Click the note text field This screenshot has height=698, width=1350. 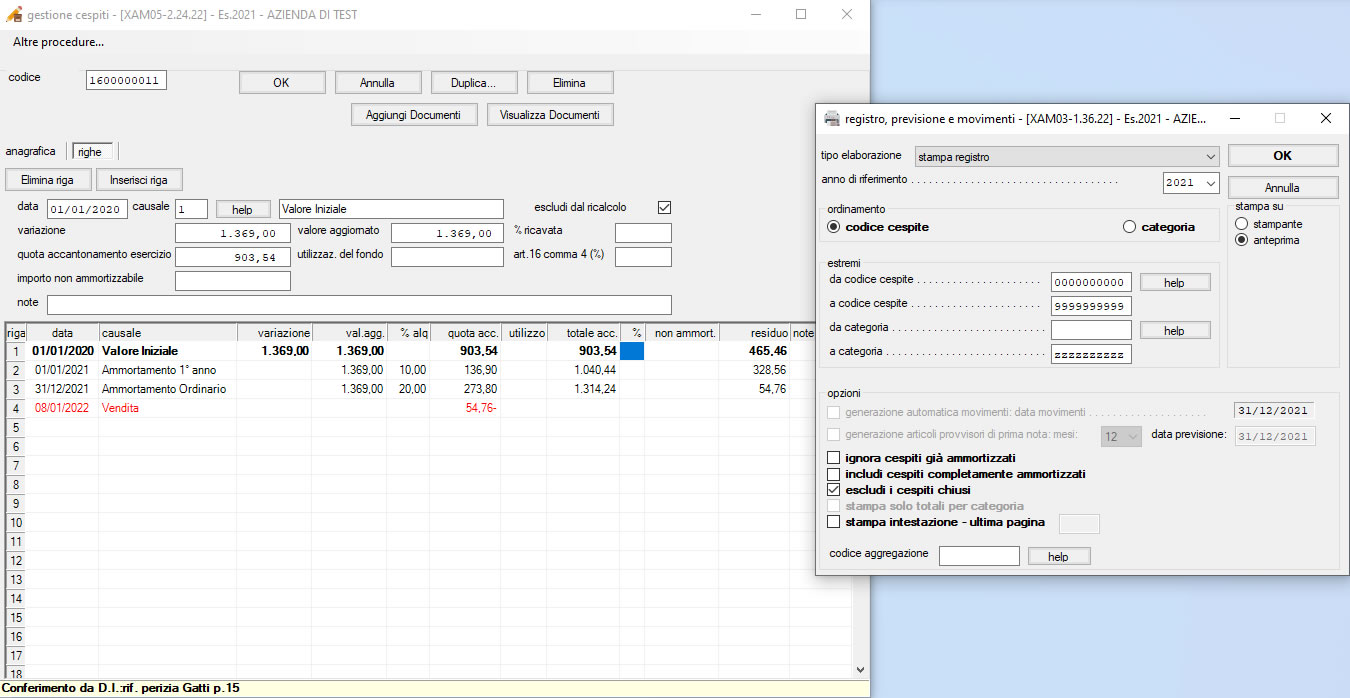[359, 305]
